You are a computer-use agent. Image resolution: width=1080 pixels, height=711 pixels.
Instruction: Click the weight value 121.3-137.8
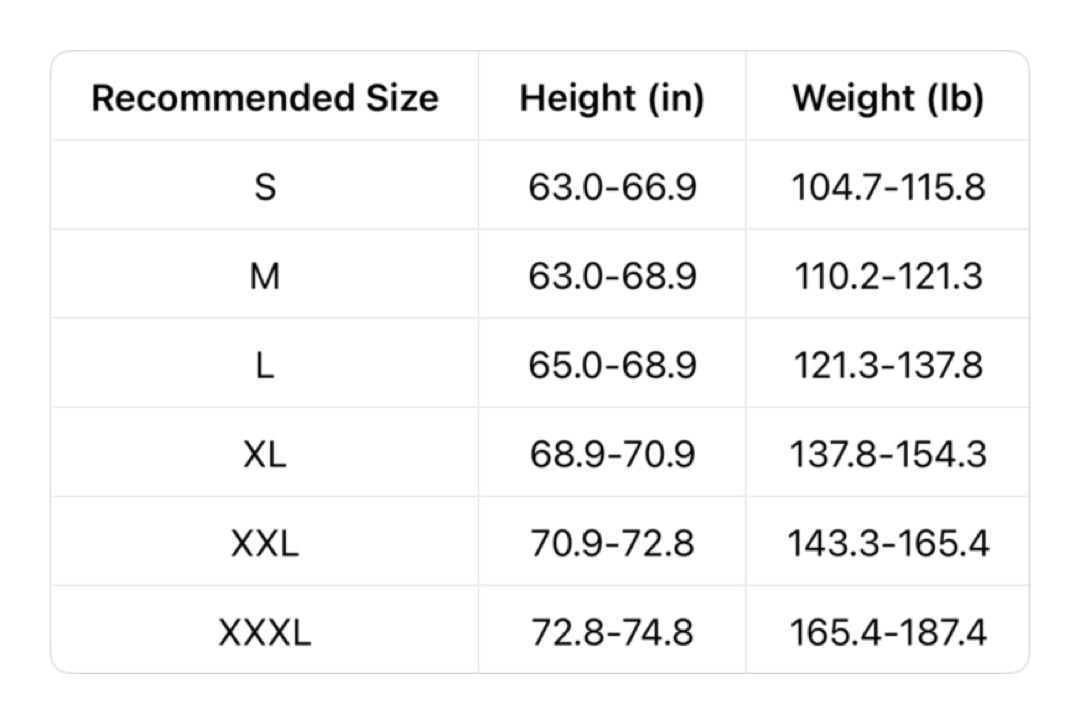pos(888,365)
